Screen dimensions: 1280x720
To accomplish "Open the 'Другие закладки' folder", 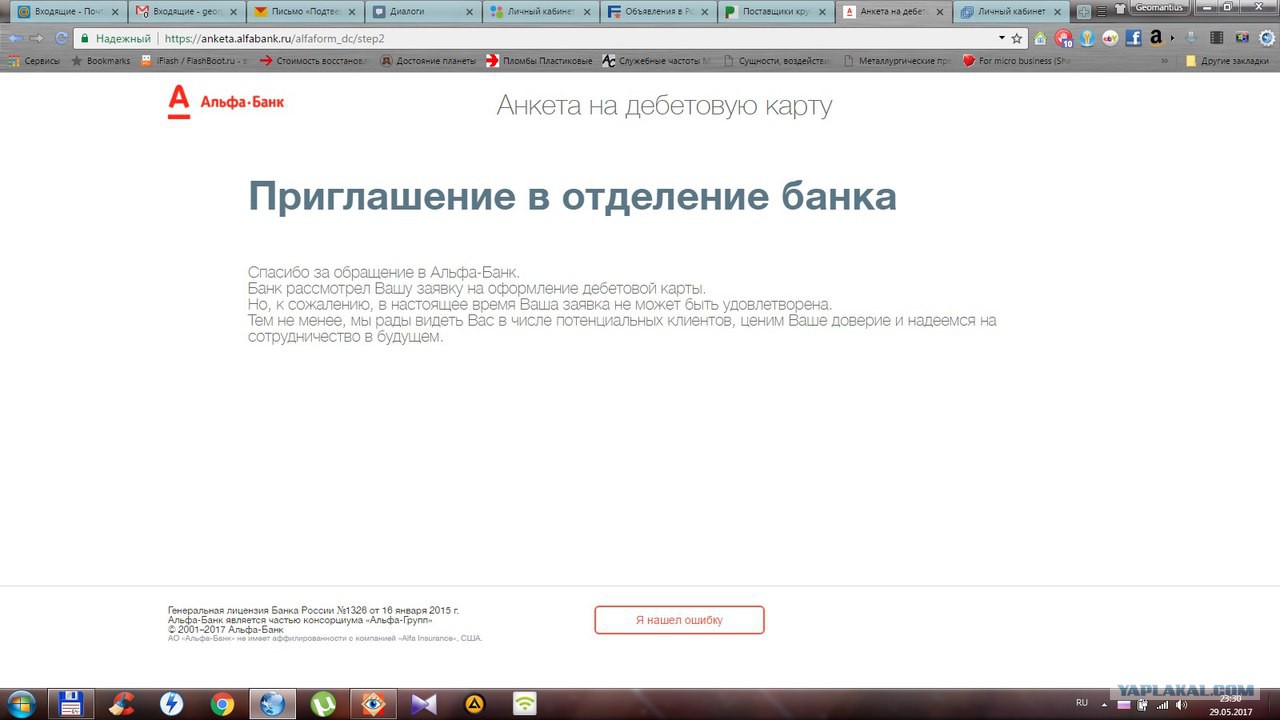I will coord(1227,61).
